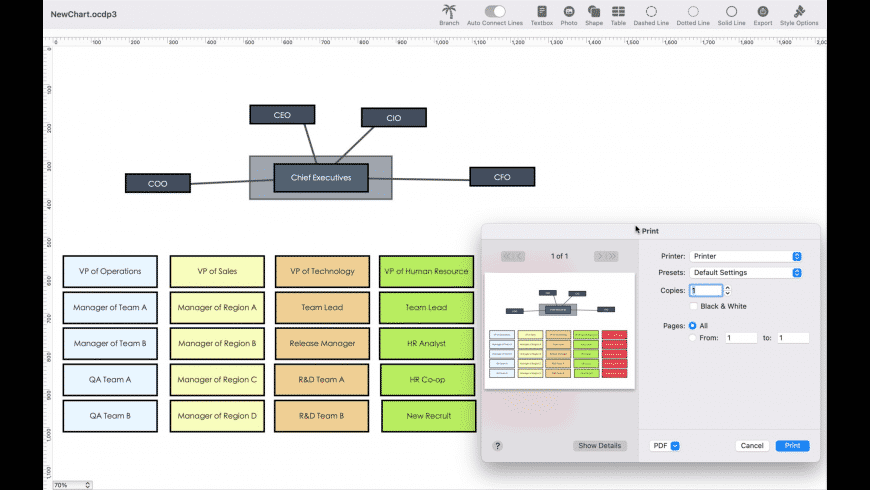Select the Manager of Region B box
Image resolution: width=870 pixels, height=490 pixels.
point(217,343)
